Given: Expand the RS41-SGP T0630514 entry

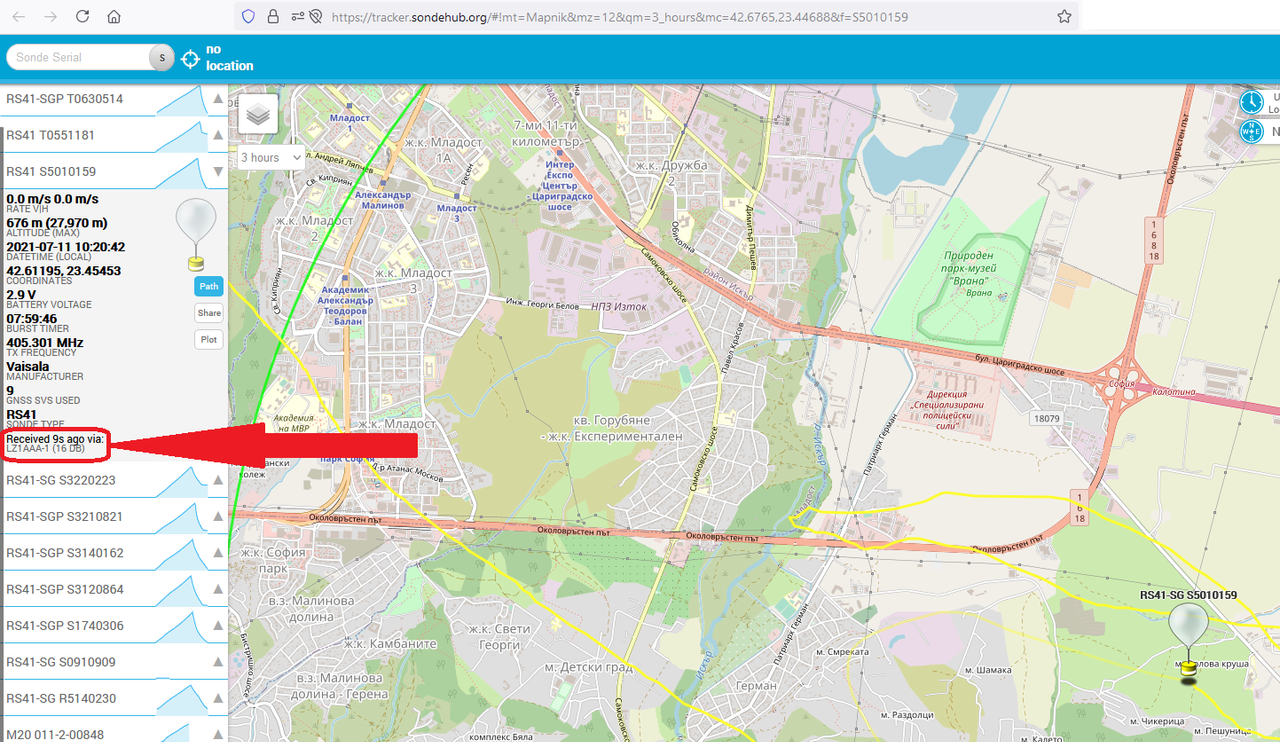Looking at the screenshot, I should point(217,99).
